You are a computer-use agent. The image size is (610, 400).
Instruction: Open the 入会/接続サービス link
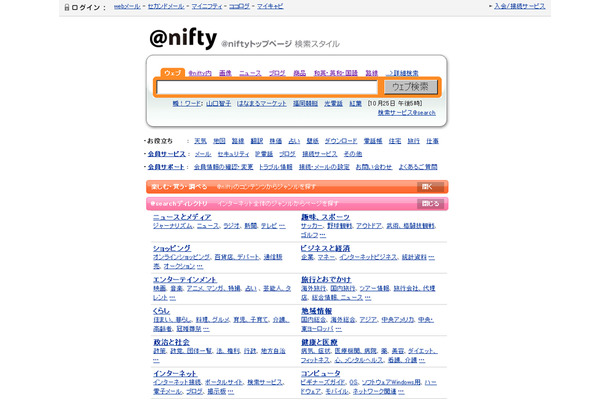click(x=520, y=6)
